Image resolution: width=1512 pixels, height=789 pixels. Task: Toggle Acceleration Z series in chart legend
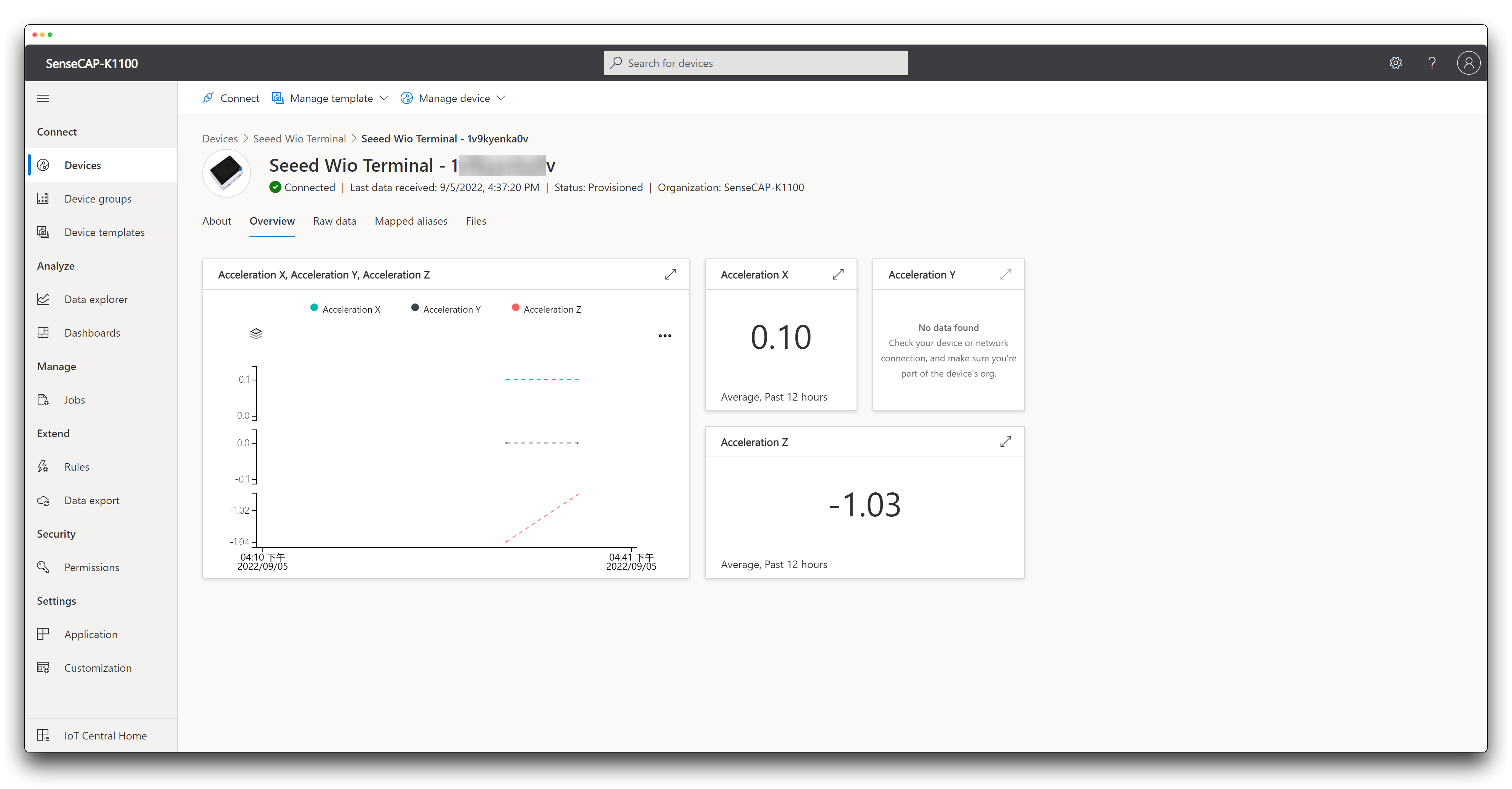click(547, 309)
